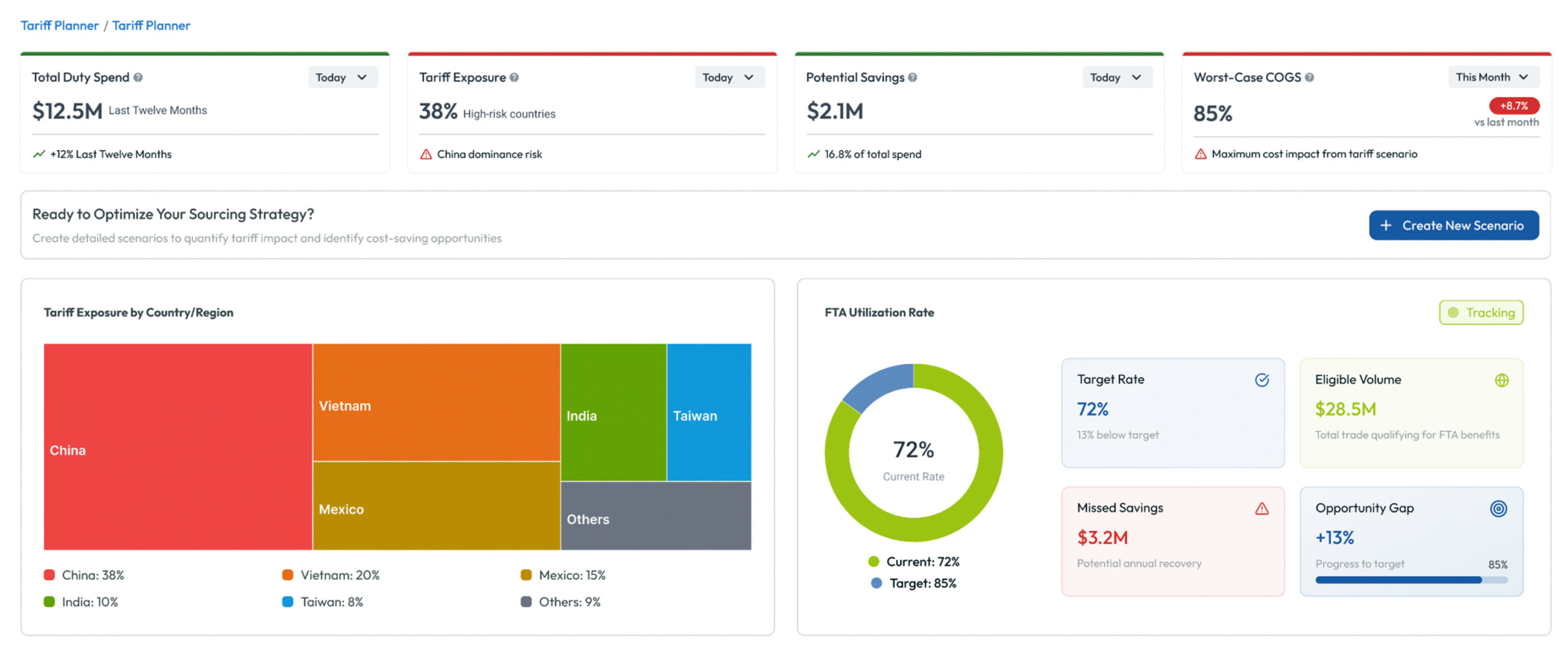Select the Mexico block in treemap
This screenshot has height=645, width=1568.
coord(436,505)
